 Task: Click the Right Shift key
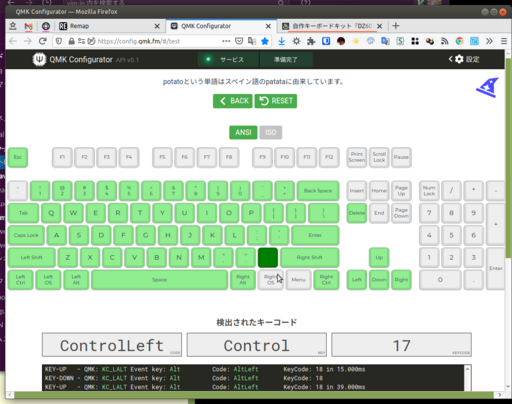310,257
